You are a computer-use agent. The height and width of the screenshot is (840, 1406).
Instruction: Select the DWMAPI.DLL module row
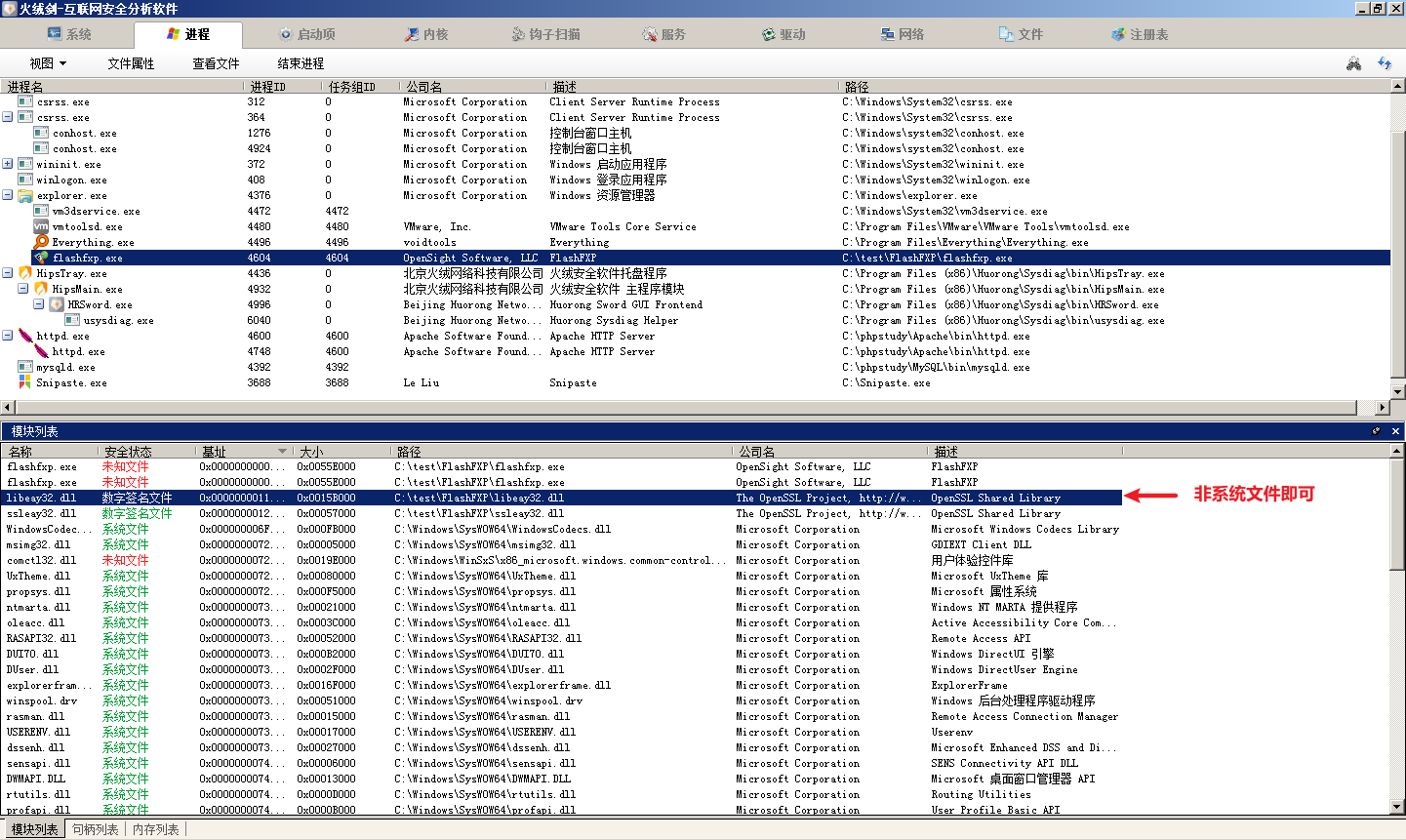[562, 779]
